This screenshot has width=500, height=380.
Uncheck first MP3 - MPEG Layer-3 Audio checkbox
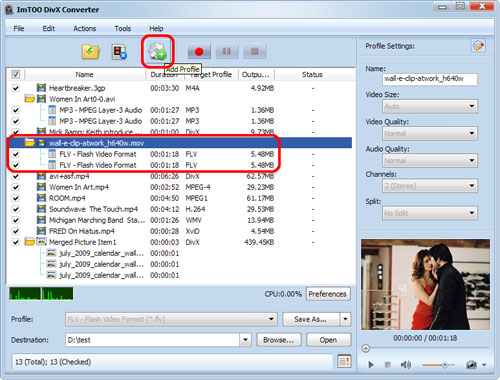click(16, 110)
